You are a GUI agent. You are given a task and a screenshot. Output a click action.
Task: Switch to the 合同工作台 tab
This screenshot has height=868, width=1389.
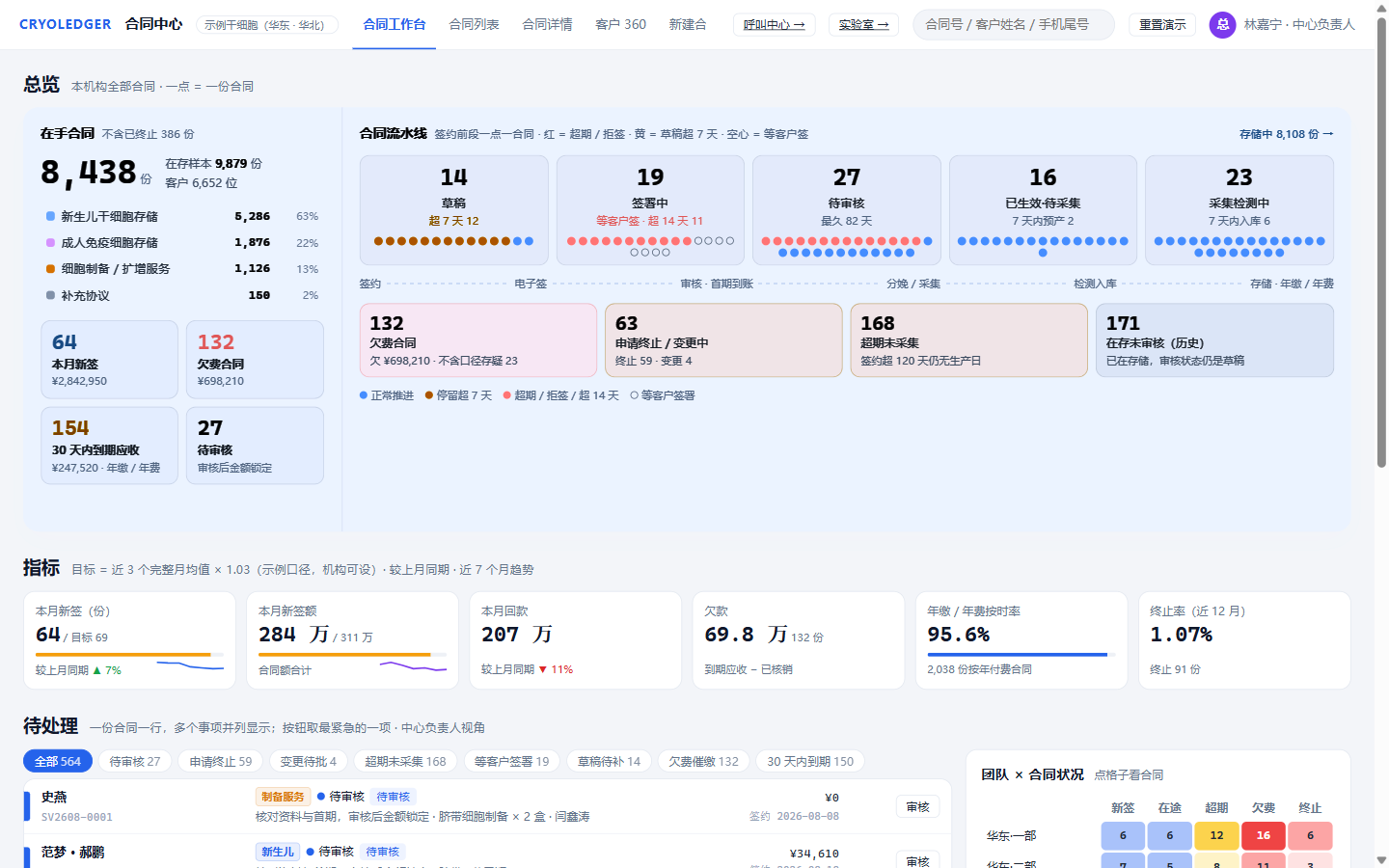[x=394, y=25]
